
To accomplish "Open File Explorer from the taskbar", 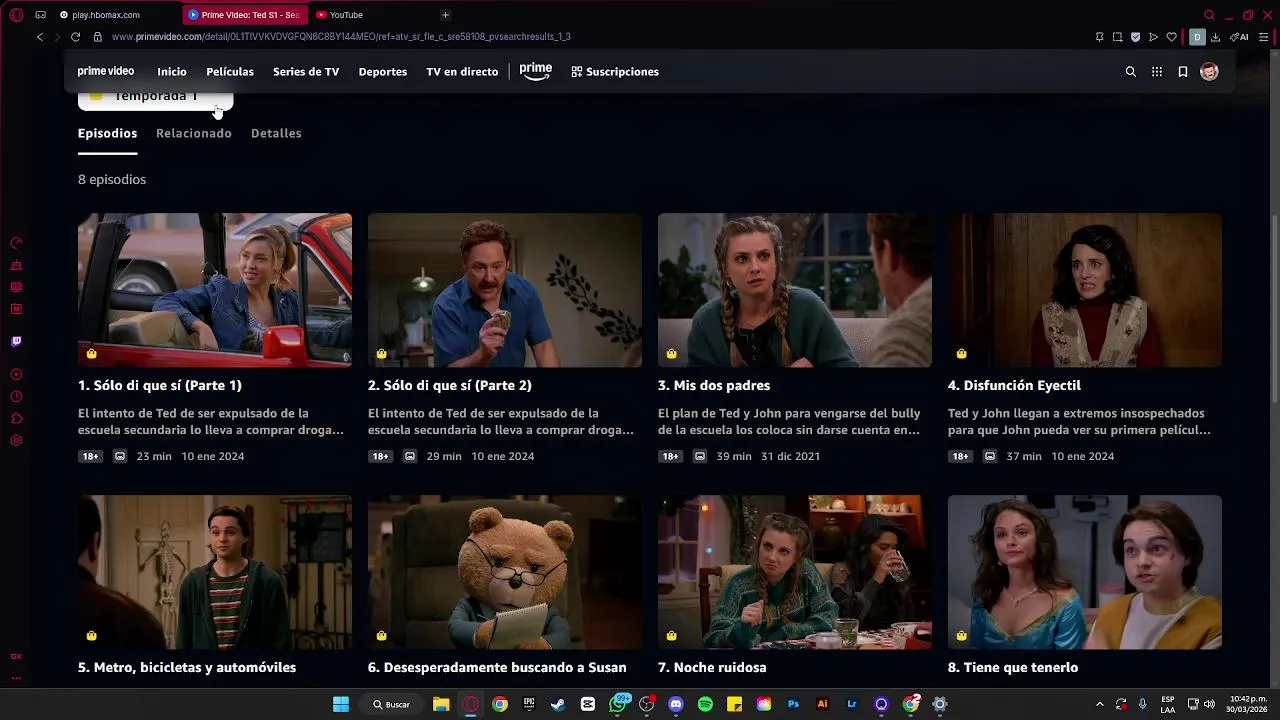I will point(441,704).
